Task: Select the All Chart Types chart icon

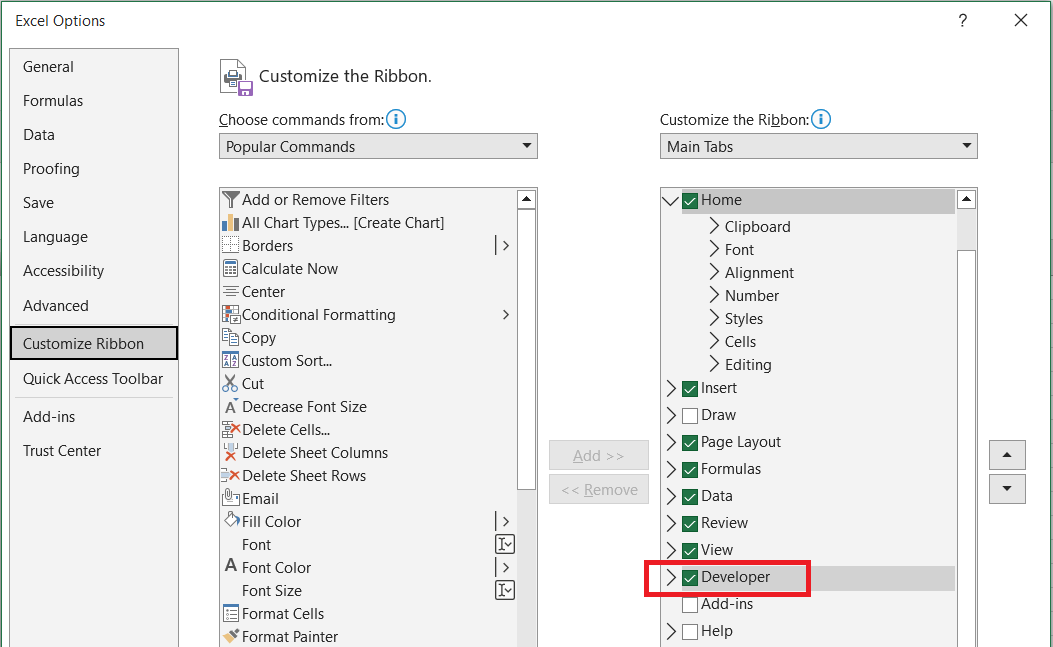Action: coord(231,223)
